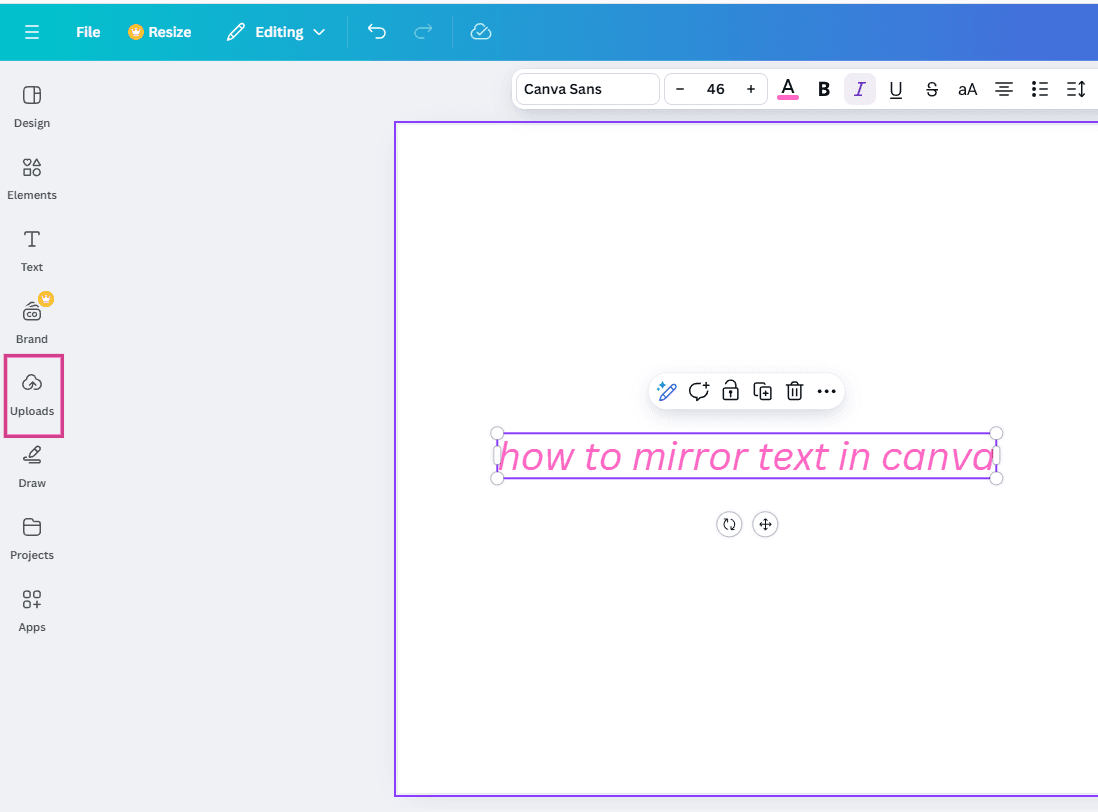Open the three-dot more options menu
This screenshot has width=1098, height=812.
tap(826, 391)
